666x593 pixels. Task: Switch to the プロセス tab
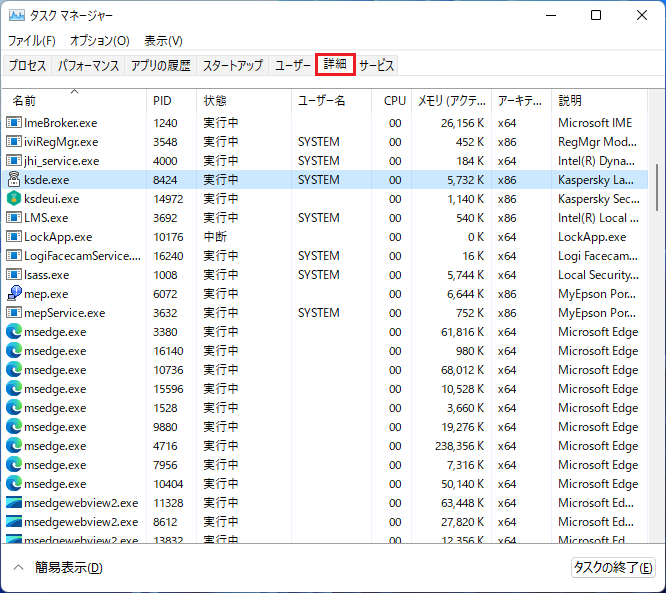tap(28, 65)
